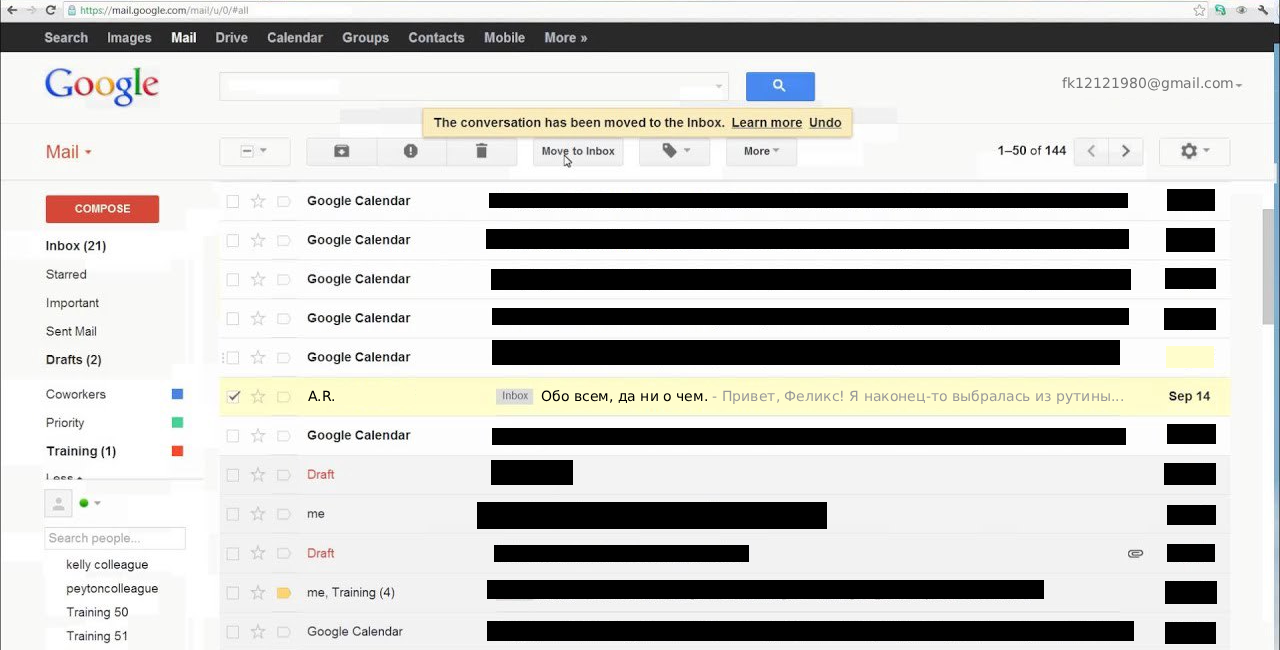Open chat with Training 50

[x=97, y=613]
